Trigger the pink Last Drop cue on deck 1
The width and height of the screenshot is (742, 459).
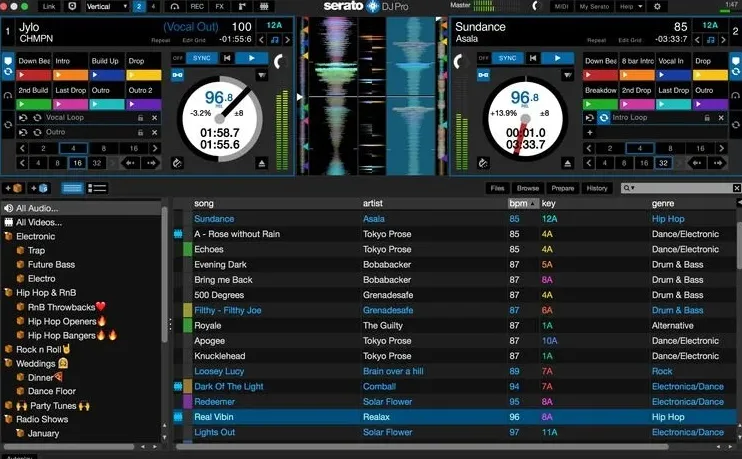tap(71, 105)
